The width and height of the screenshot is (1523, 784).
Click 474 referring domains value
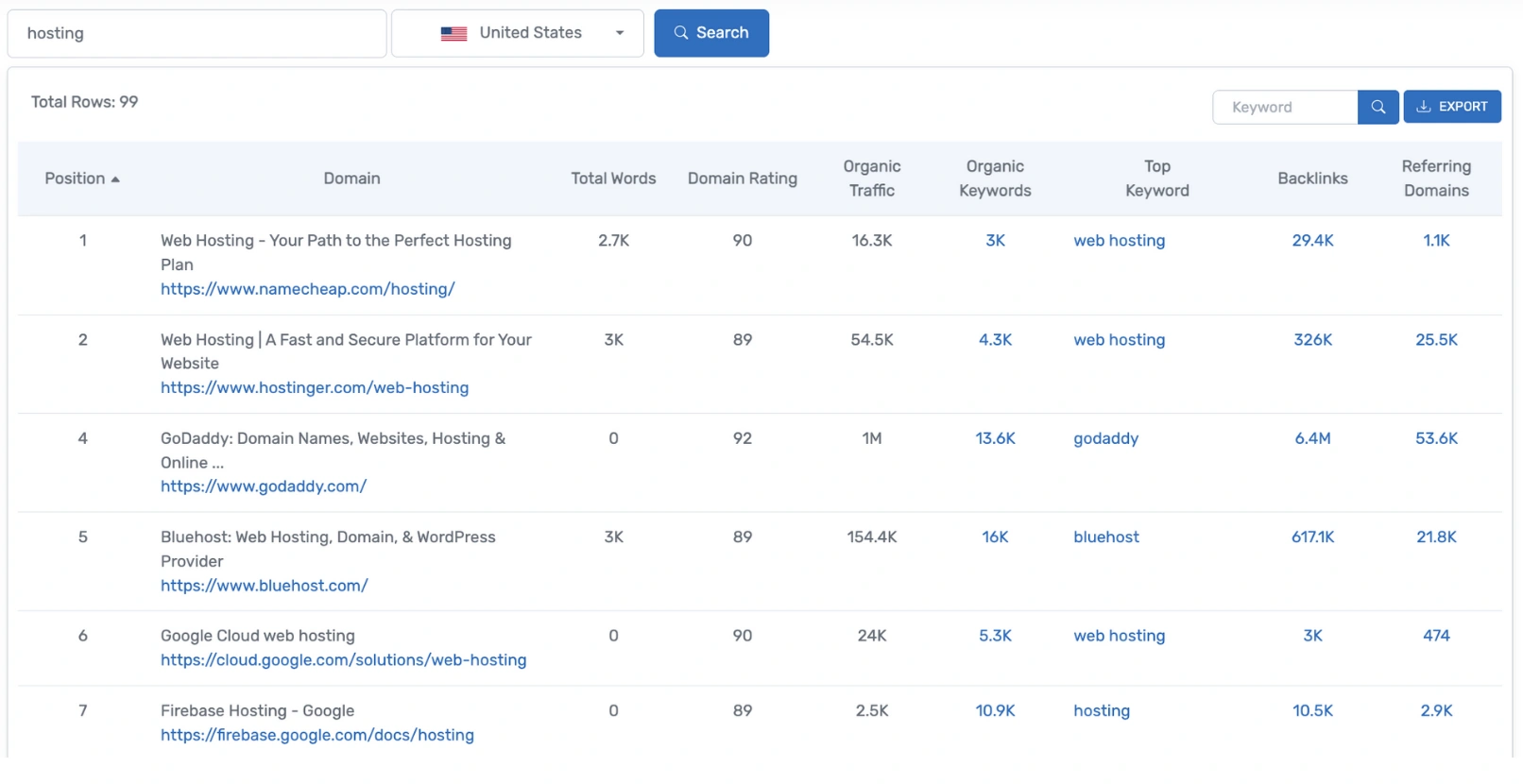point(1436,636)
